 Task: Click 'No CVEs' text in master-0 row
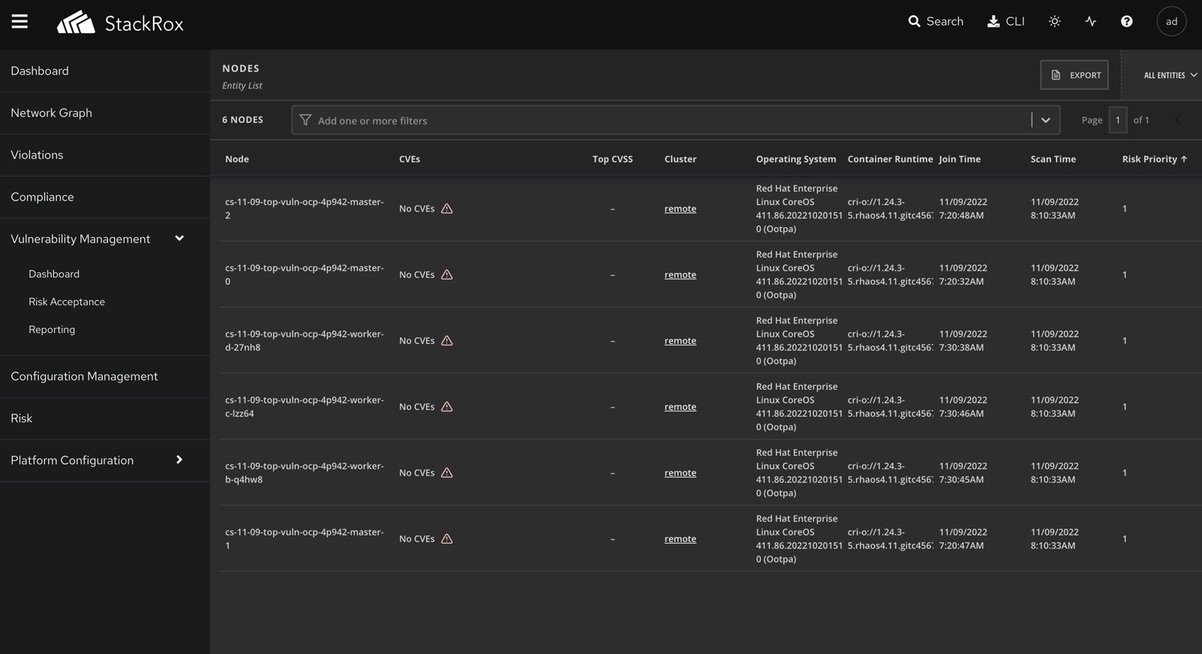click(417, 275)
